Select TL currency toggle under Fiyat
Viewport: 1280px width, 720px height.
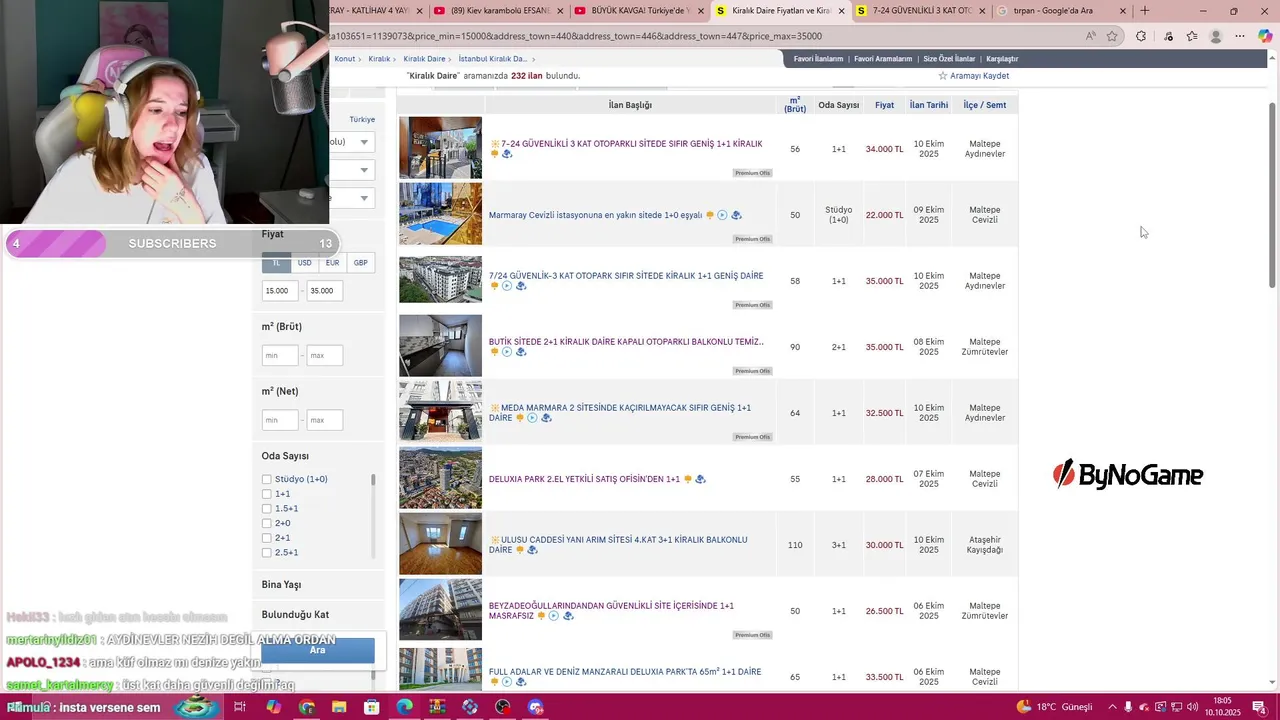click(276, 263)
